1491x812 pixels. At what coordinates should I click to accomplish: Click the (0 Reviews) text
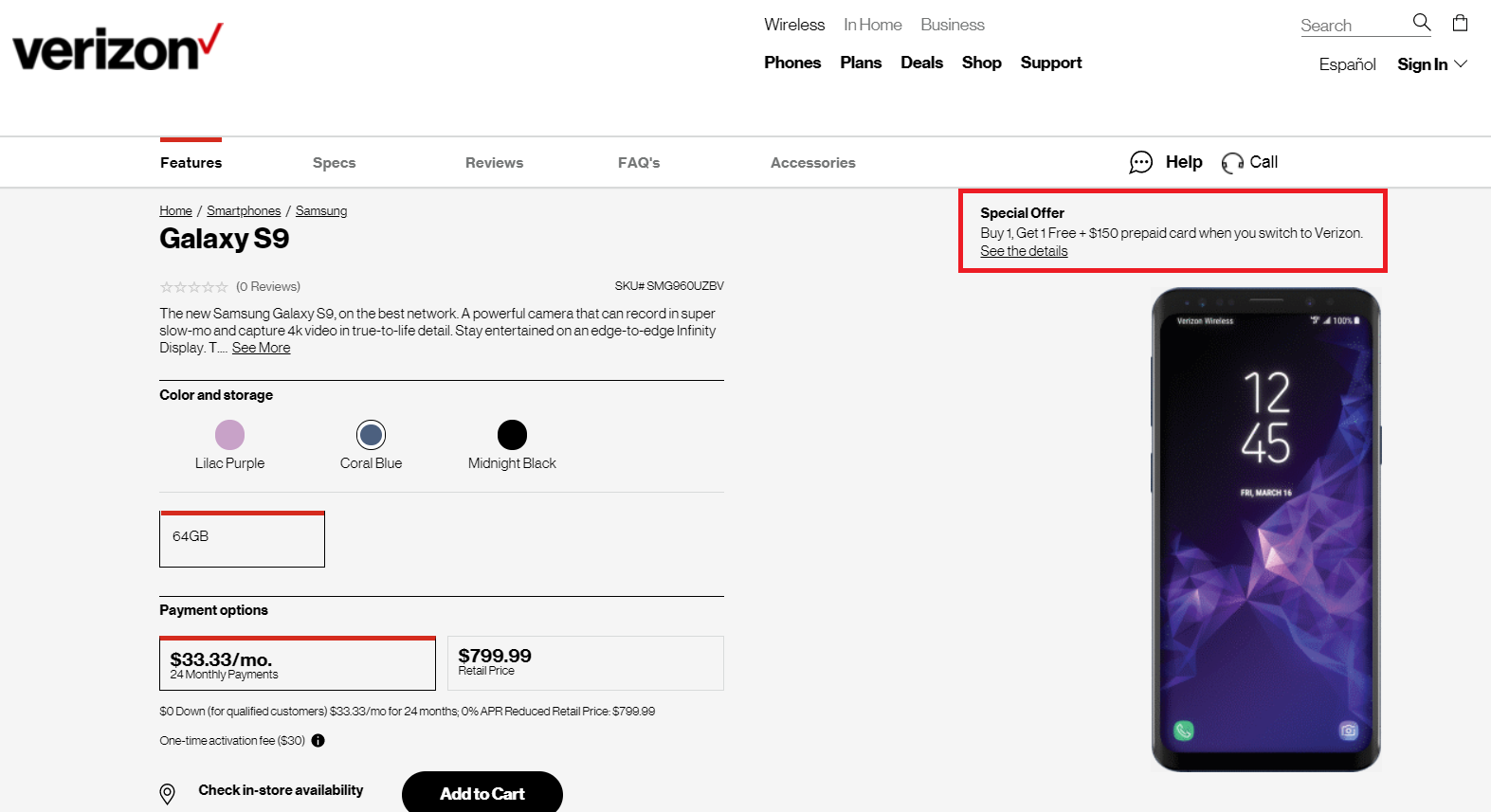point(268,286)
